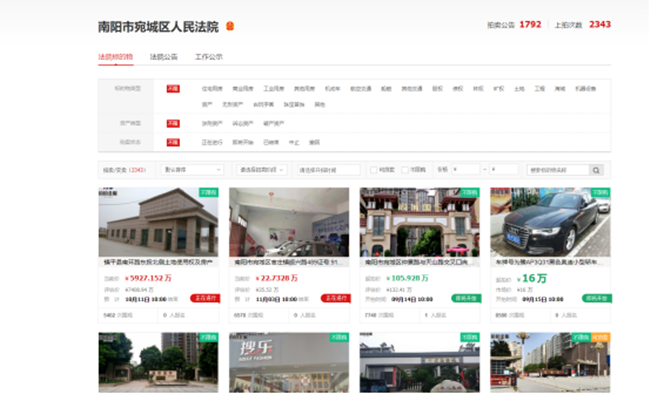
Task: Filter by 正在进行 auction status
Action: pyautogui.click(x=212, y=142)
